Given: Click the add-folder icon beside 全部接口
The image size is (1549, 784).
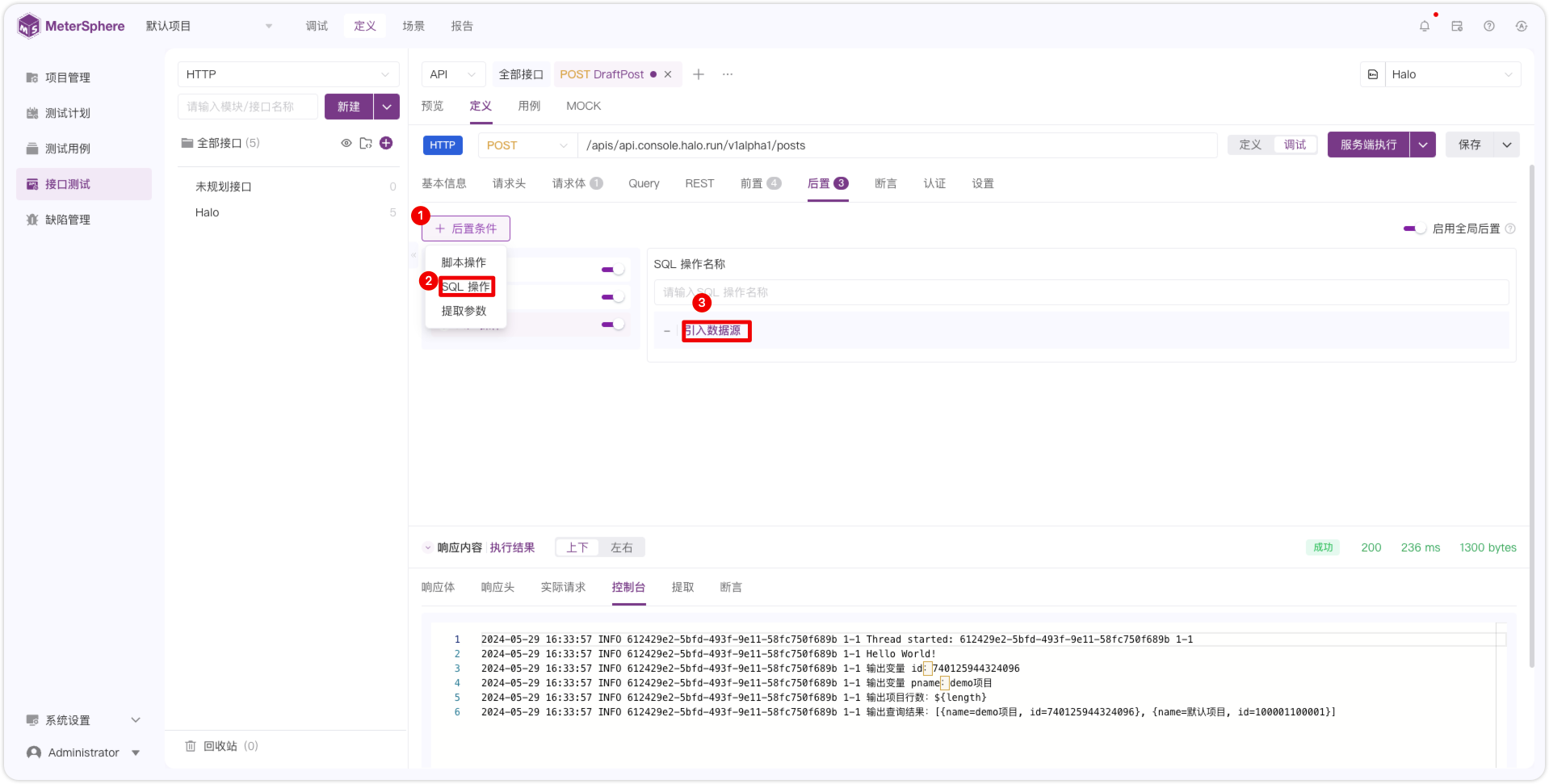Looking at the screenshot, I should (x=366, y=143).
